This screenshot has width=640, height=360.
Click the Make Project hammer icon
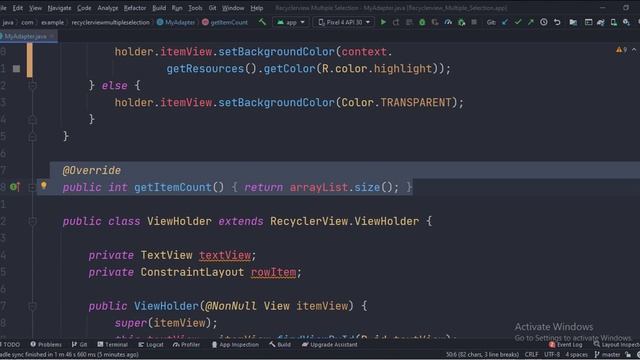262,22
